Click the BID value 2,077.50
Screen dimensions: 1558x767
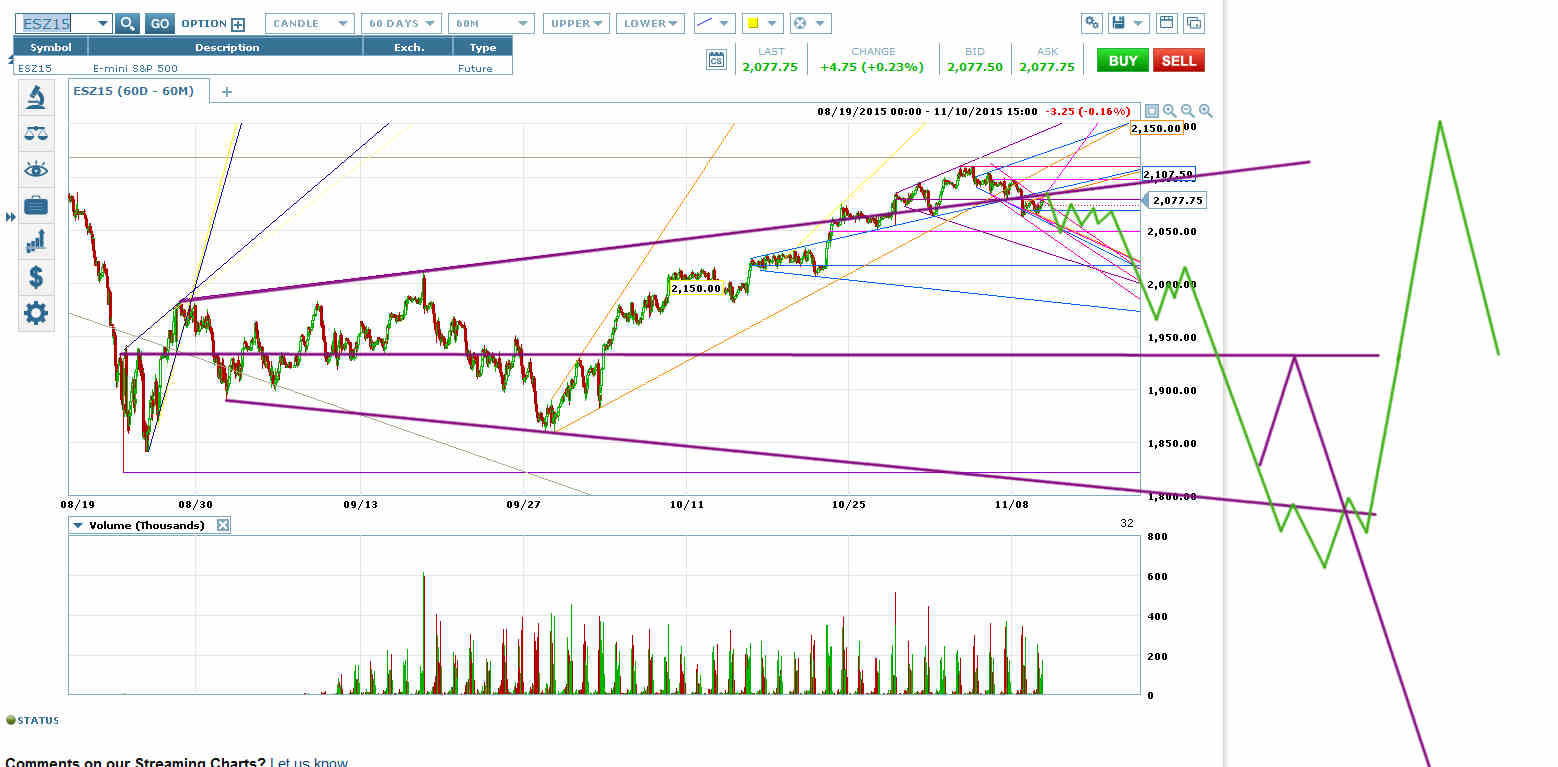tap(975, 67)
